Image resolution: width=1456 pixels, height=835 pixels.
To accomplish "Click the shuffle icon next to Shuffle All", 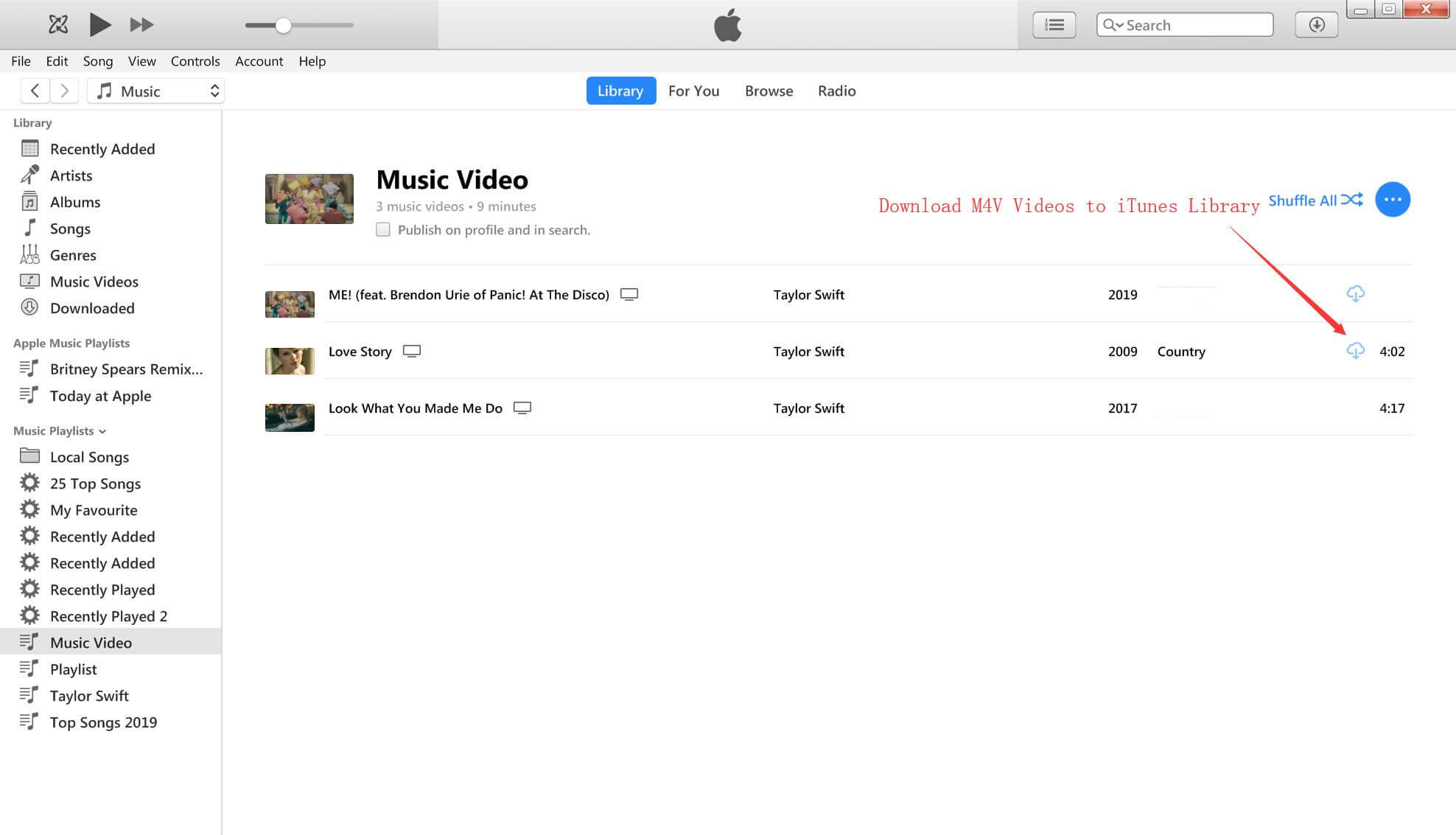I will (1355, 199).
